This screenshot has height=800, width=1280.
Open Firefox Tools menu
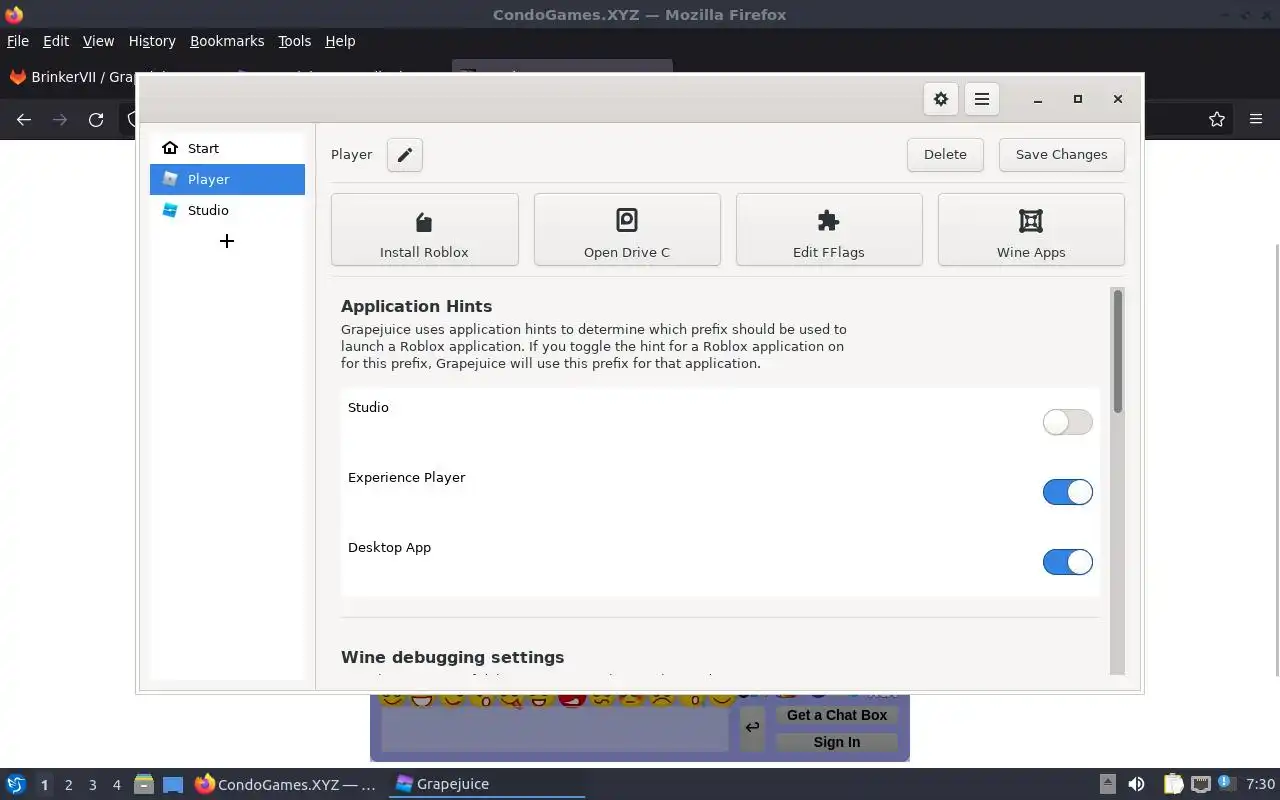pos(294,41)
